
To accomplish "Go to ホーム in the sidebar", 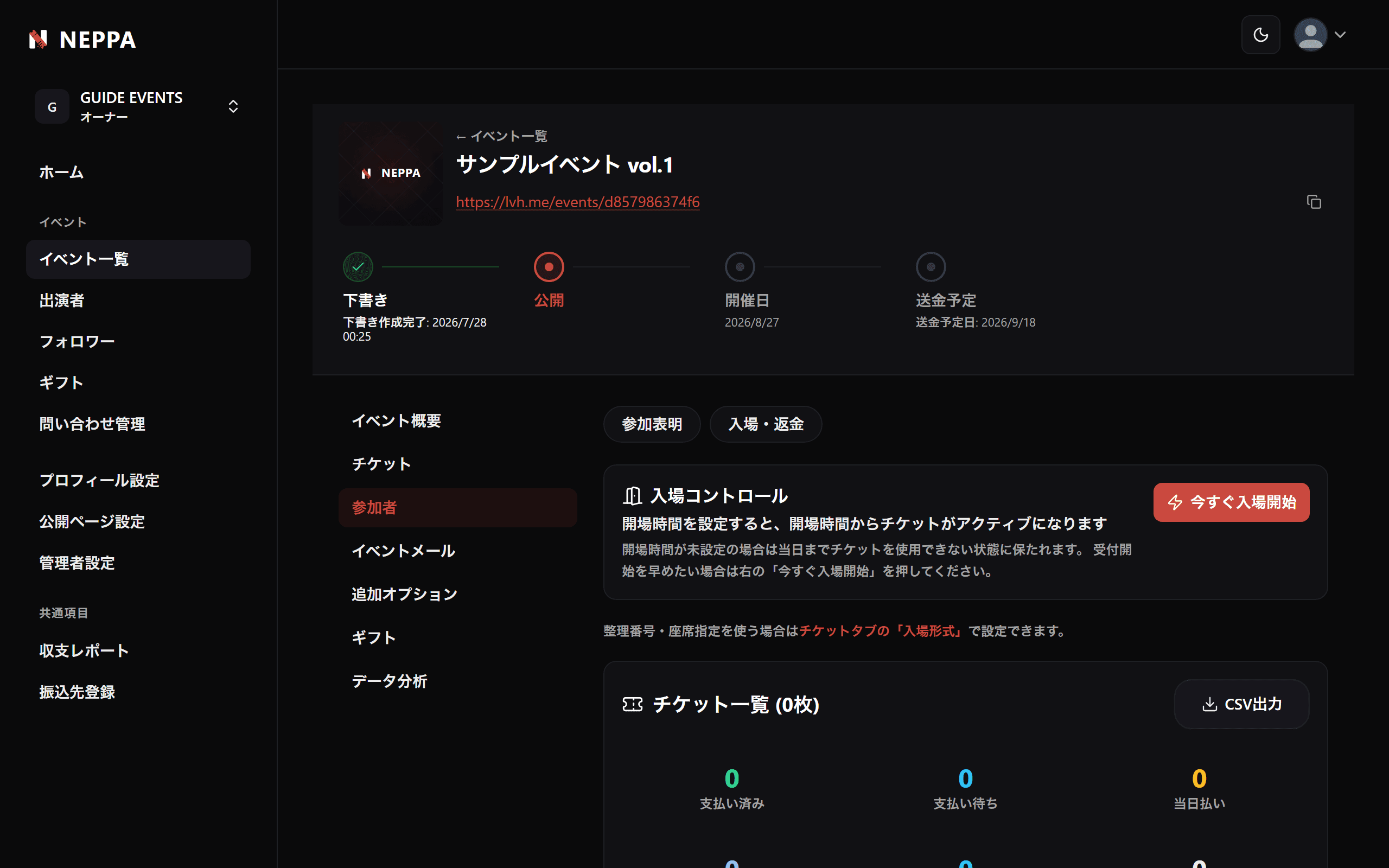I will pos(138,172).
